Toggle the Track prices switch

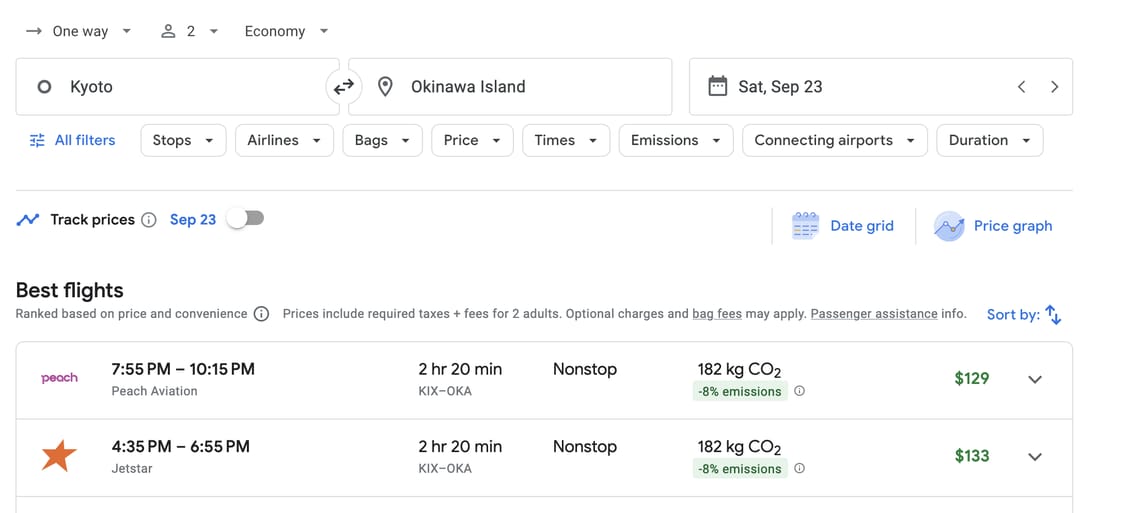point(245,218)
